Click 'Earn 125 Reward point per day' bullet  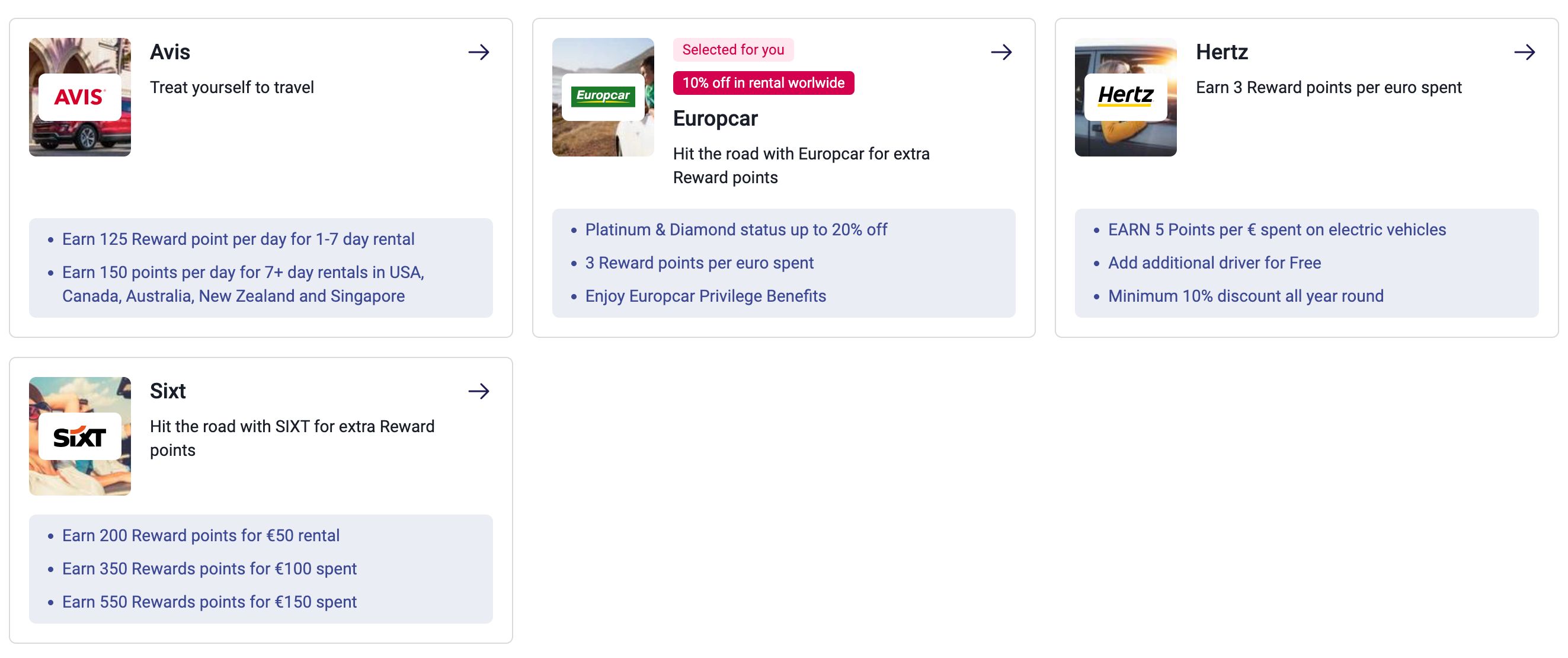(x=238, y=239)
